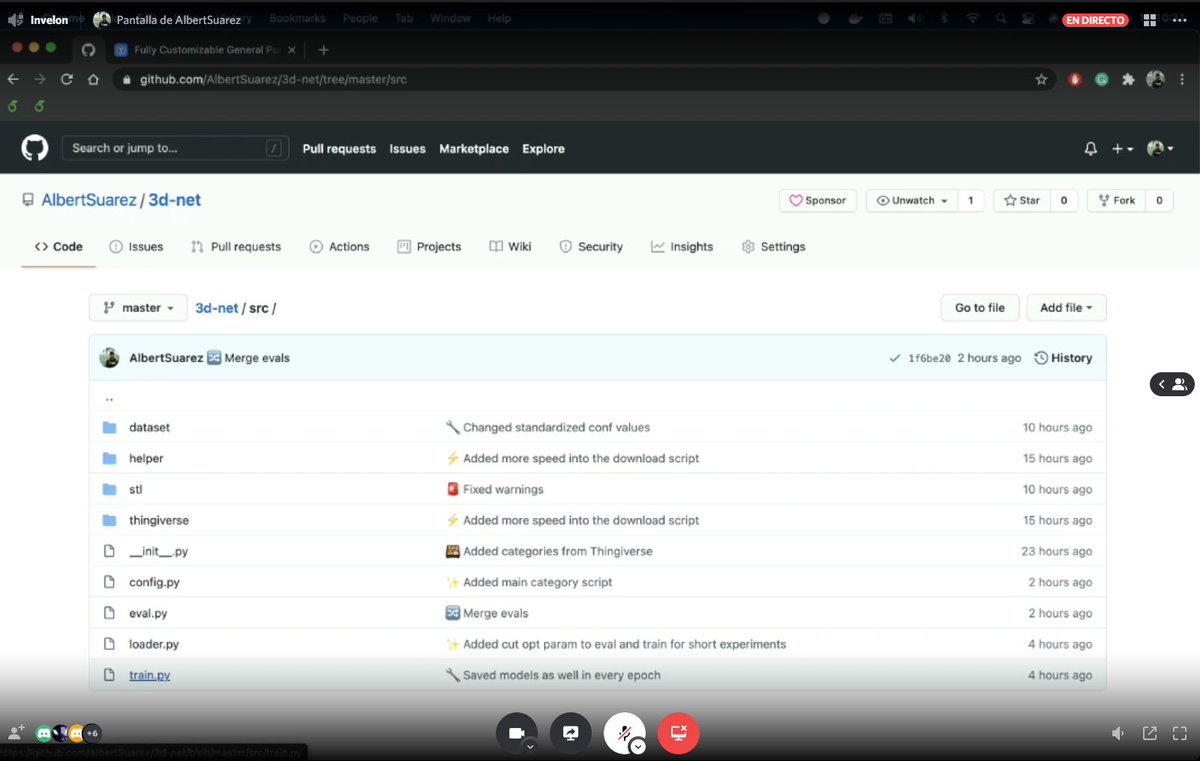Switch to the repository Issues tab
This screenshot has height=761, width=1200.
point(136,247)
